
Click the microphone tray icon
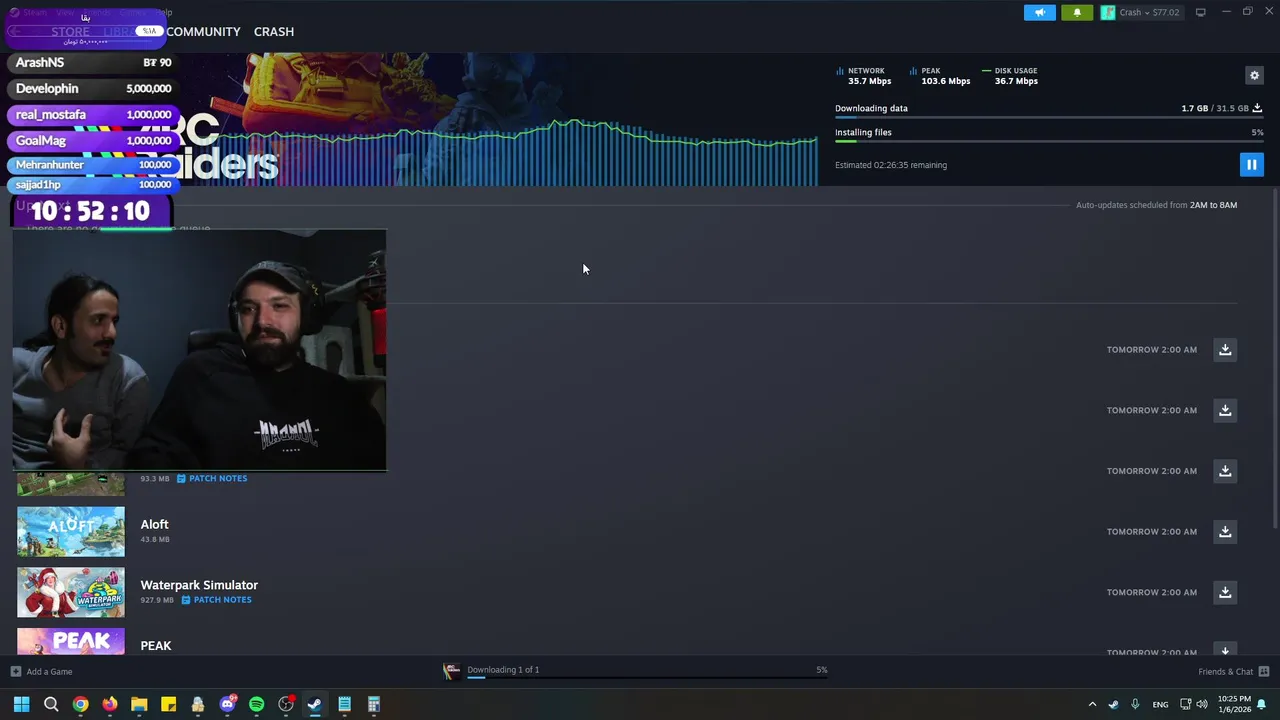[1134, 705]
